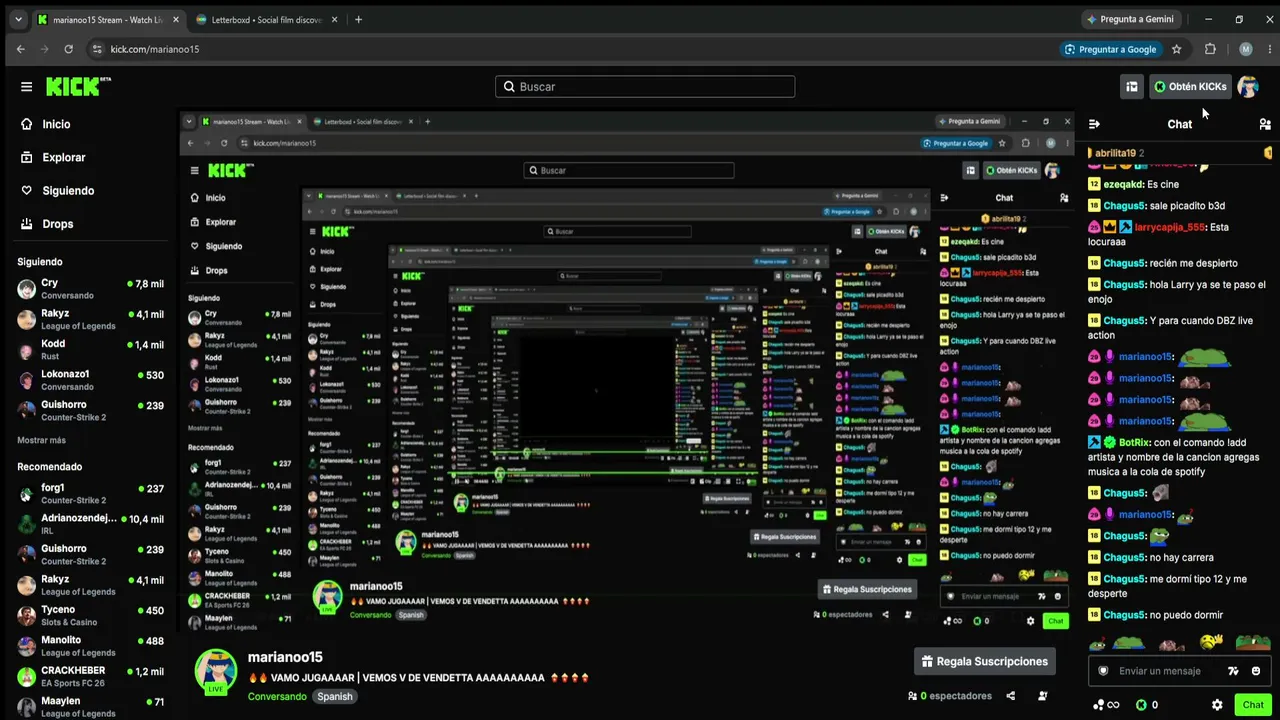Click the chat shield badge icon

coord(1104,671)
